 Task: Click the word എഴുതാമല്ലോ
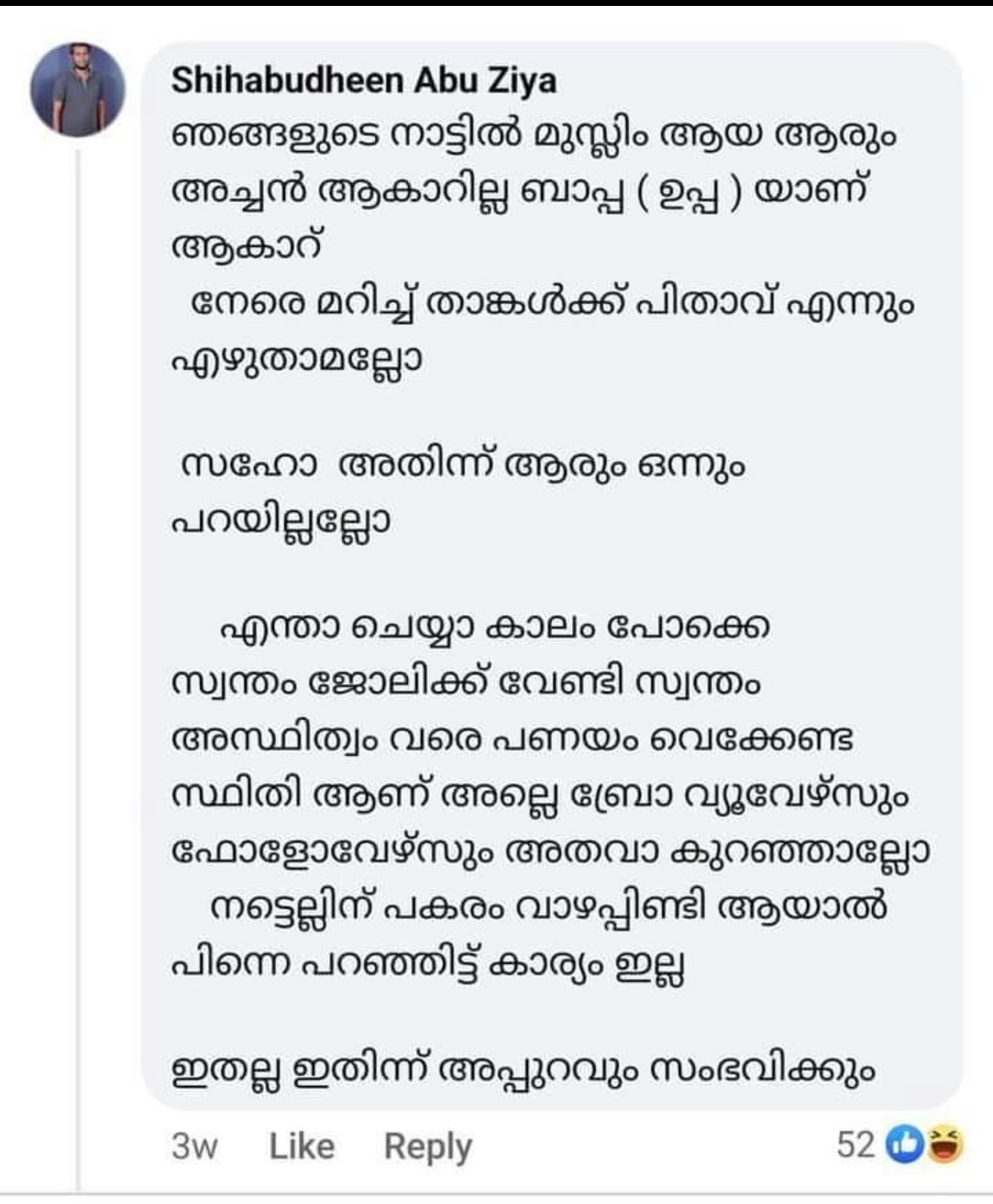pos(298,359)
